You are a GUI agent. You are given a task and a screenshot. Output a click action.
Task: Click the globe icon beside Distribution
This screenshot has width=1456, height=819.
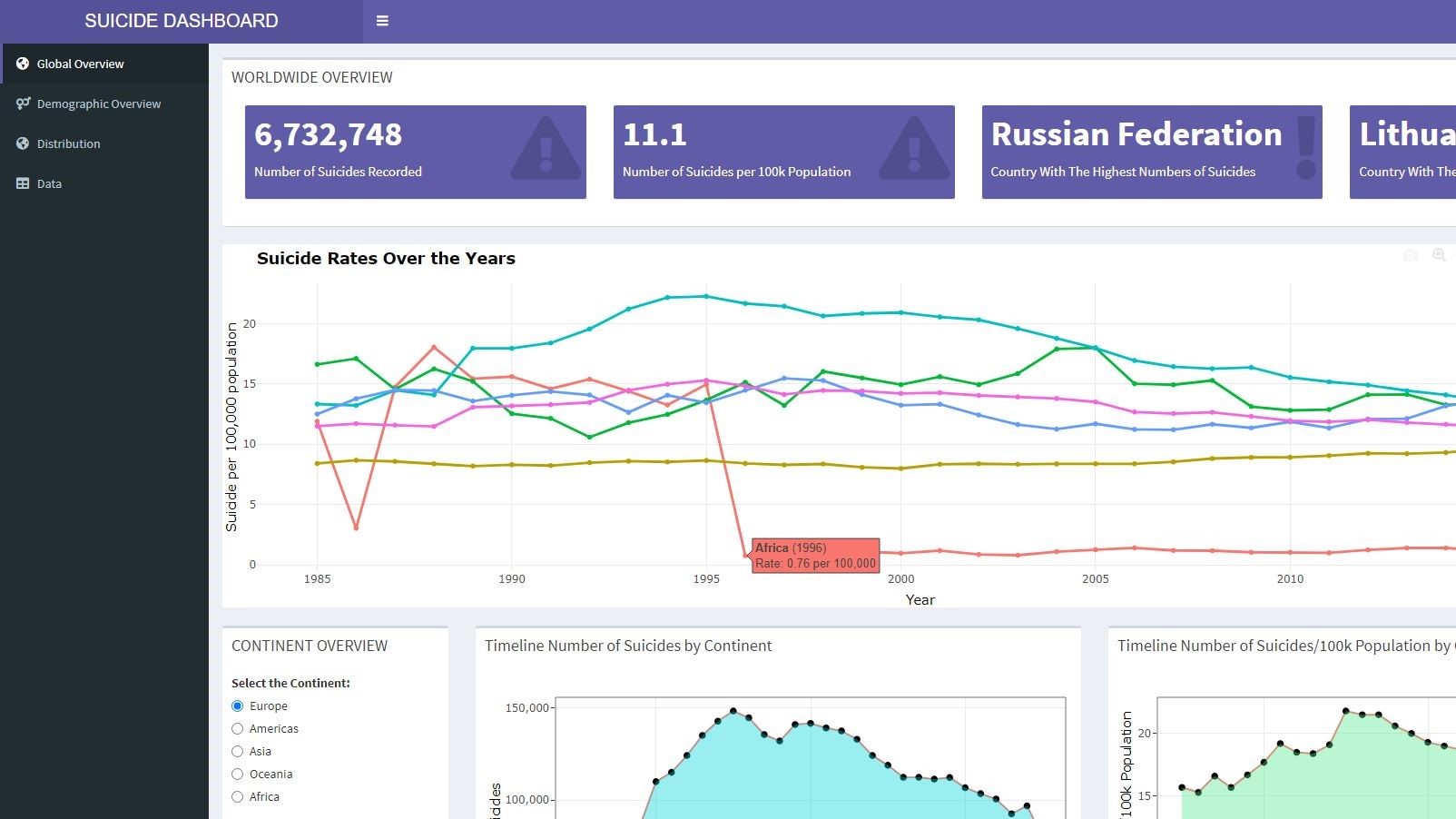(23, 143)
